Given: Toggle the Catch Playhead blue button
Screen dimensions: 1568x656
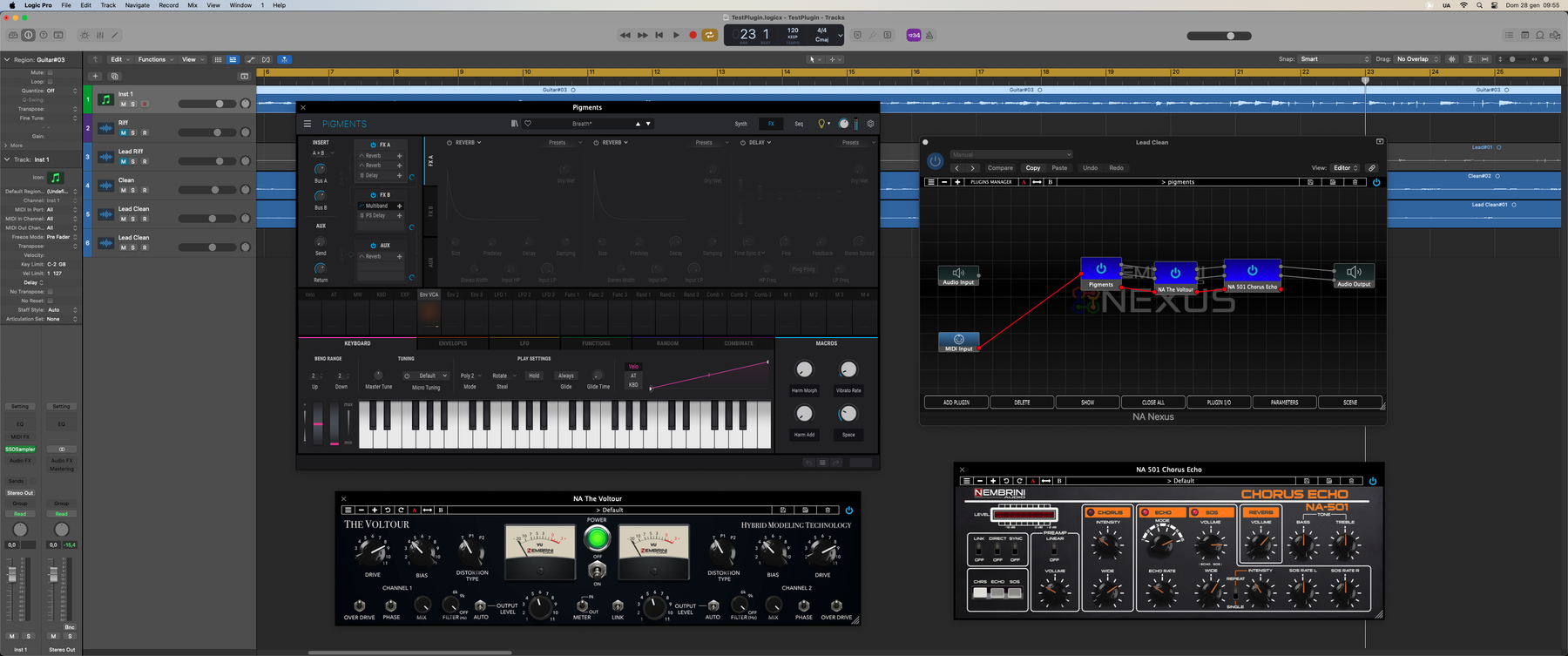Looking at the screenshot, I should 285,59.
